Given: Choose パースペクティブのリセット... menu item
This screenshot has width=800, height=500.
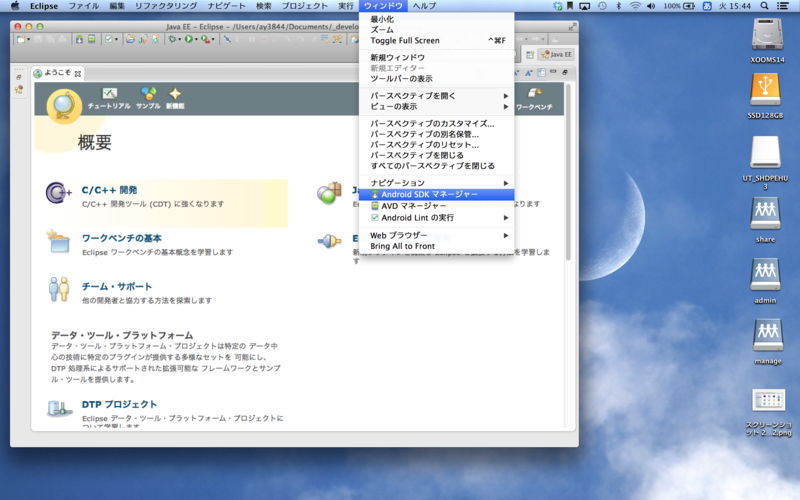Looking at the screenshot, I should pyautogui.click(x=436, y=145).
